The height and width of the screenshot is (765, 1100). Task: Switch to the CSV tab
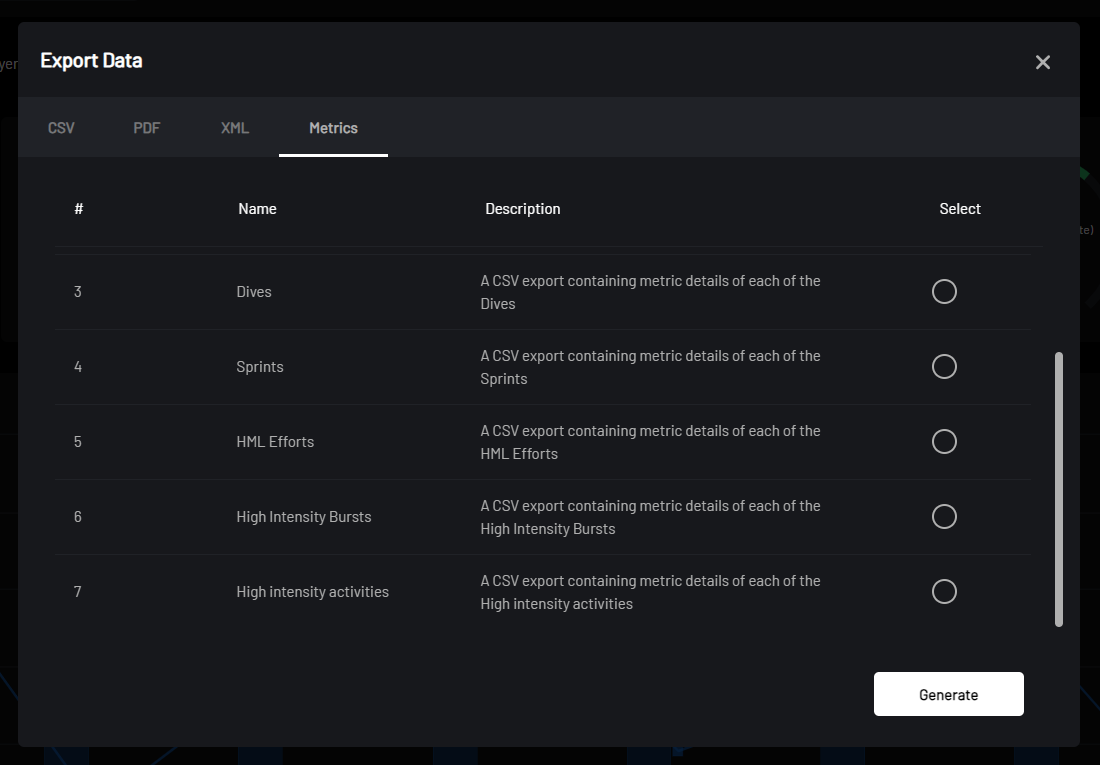[x=61, y=128]
